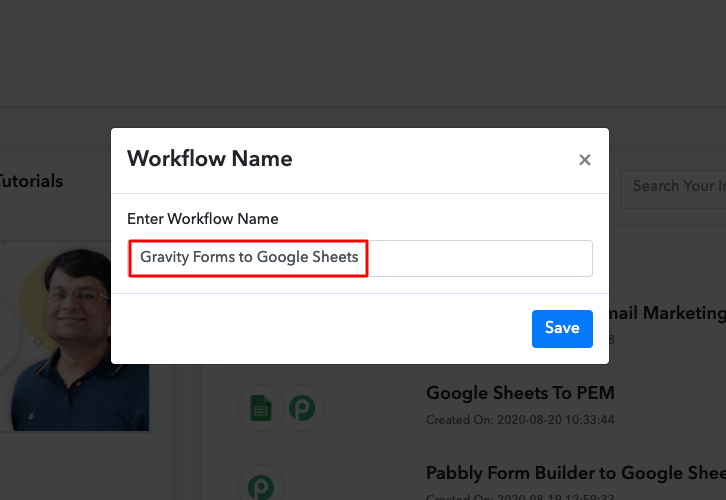Click the dialog header area right of the title
This screenshot has width=726, height=500.
tap(430, 158)
